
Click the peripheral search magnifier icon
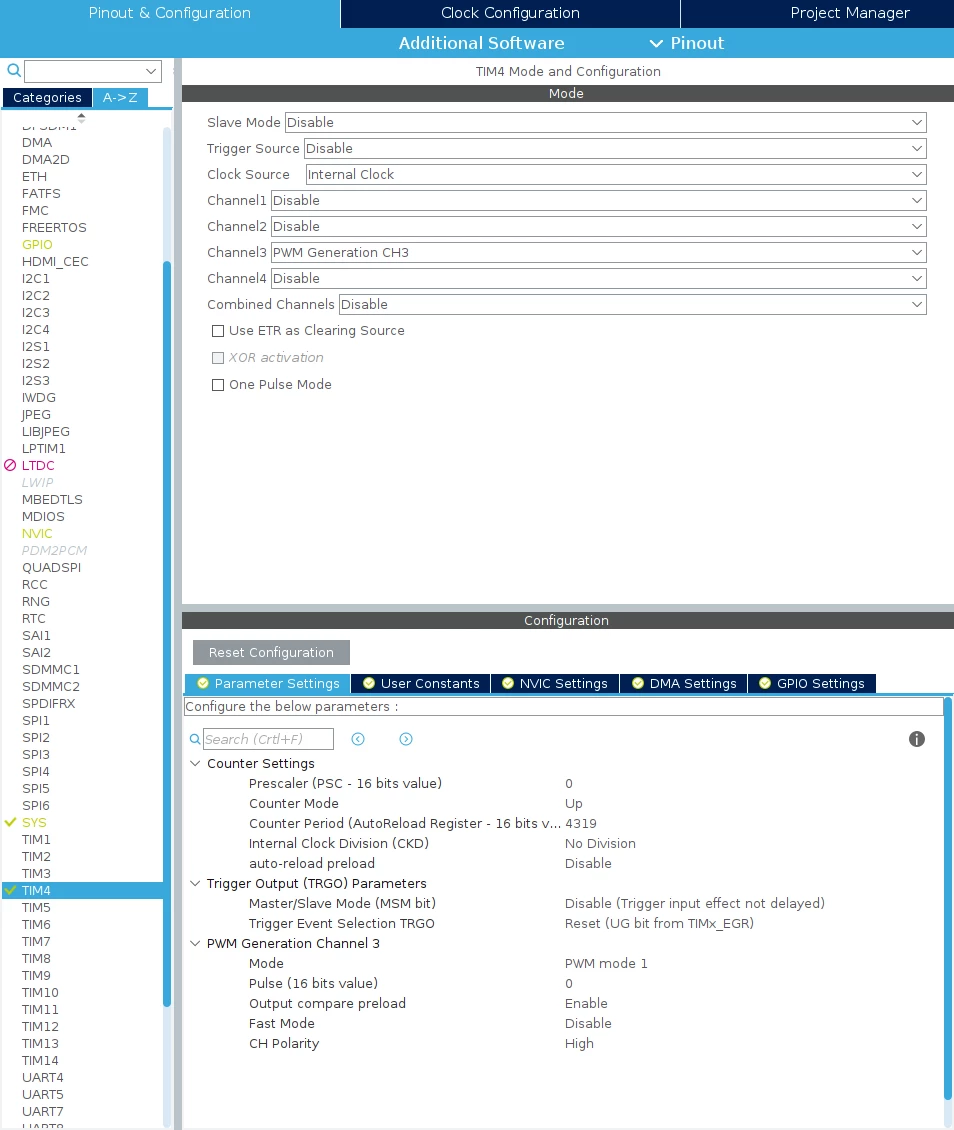pos(14,70)
